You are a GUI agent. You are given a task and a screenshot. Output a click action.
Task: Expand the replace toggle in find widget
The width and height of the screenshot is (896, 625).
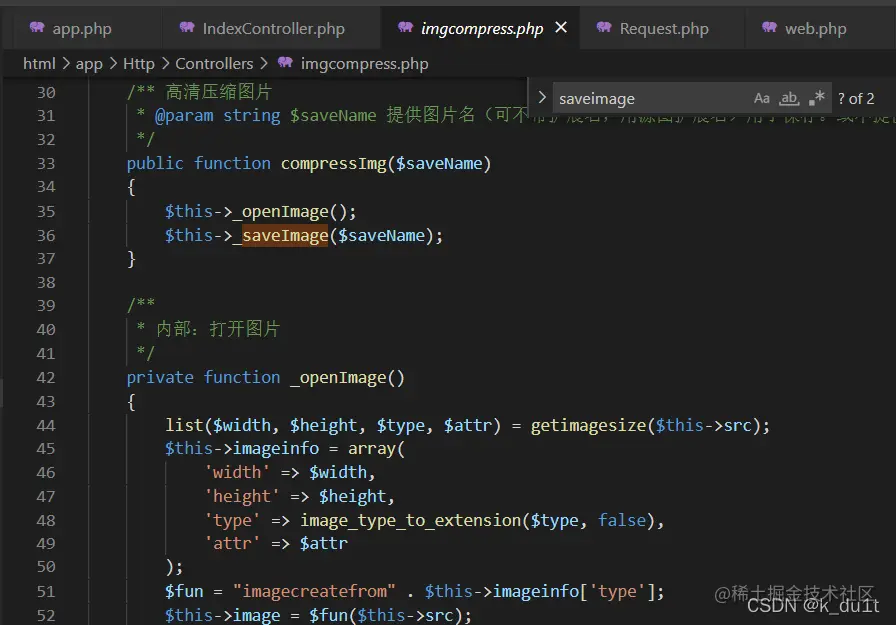pyautogui.click(x=542, y=98)
